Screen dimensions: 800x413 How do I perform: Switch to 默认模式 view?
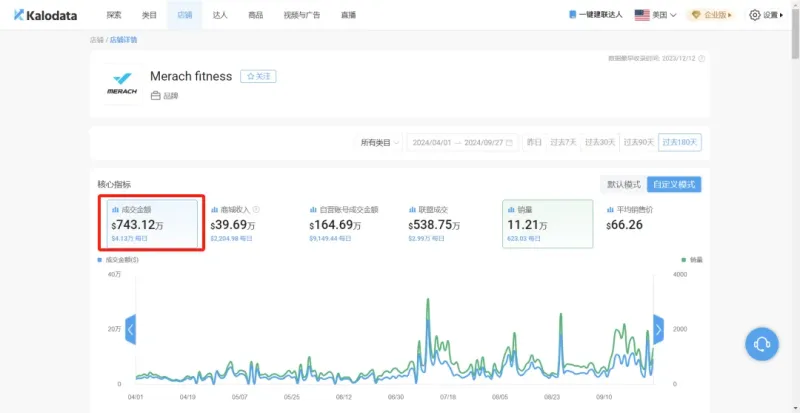(x=622, y=184)
